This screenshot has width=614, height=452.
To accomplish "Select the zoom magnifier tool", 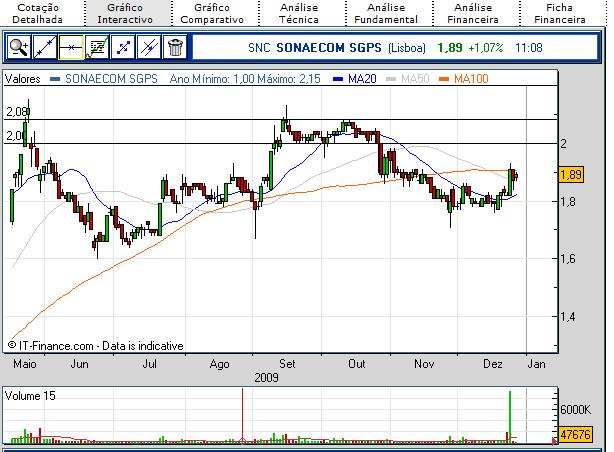I will click(x=18, y=47).
